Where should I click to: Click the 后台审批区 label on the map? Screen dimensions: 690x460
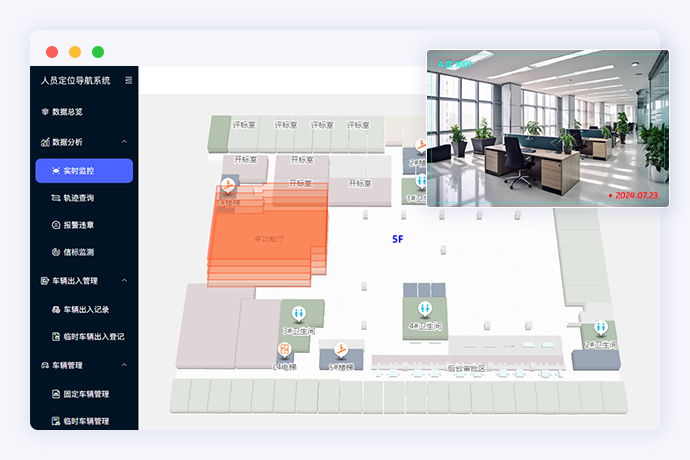click(x=466, y=368)
